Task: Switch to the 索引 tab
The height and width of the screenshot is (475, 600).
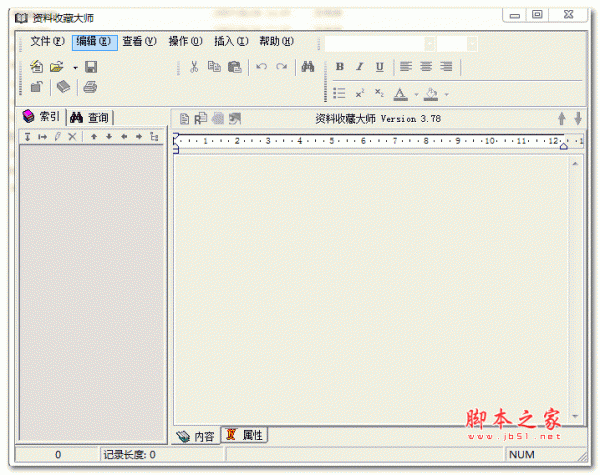Action: pyautogui.click(x=41, y=116)
